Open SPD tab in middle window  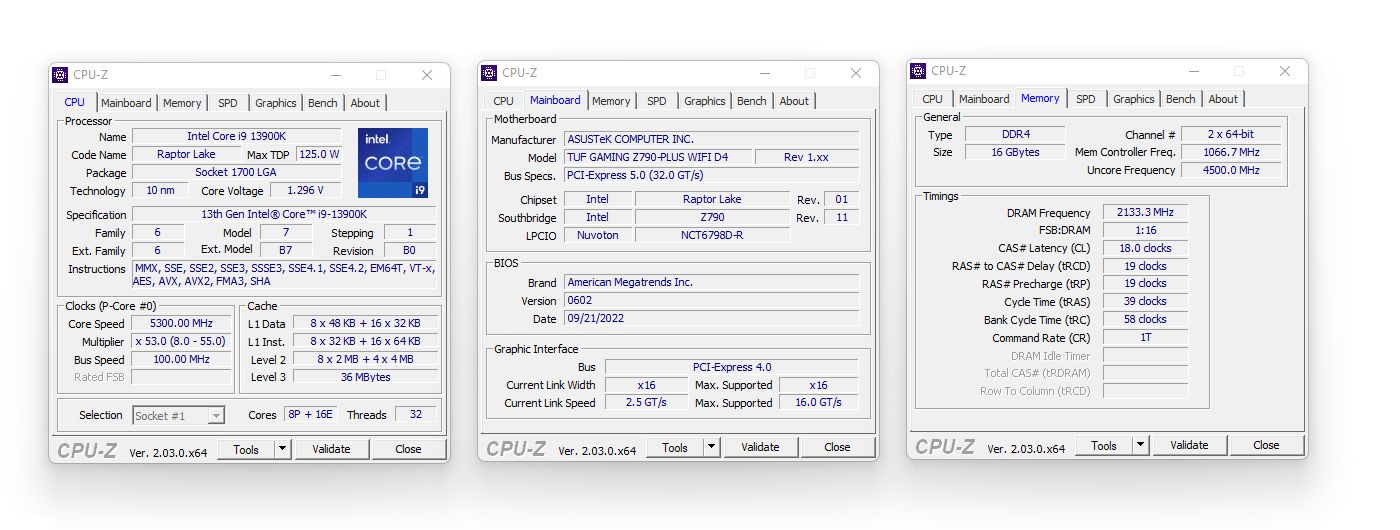[x=657, y=101]
